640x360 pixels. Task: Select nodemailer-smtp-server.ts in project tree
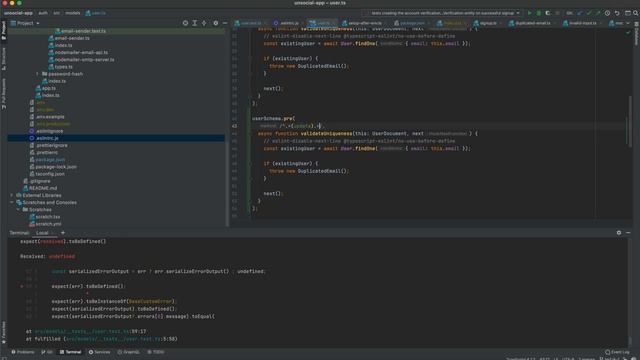(84, 60)
